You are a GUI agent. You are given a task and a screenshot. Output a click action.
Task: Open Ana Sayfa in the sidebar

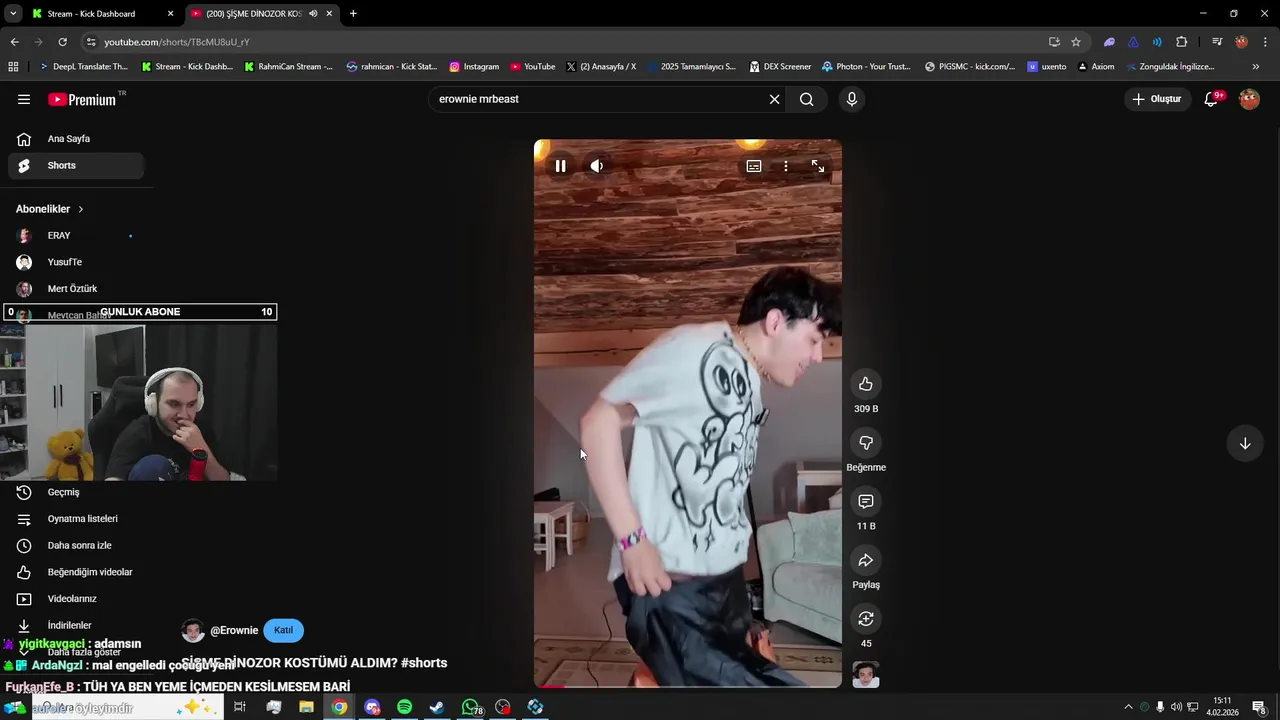tap(76, 139)
